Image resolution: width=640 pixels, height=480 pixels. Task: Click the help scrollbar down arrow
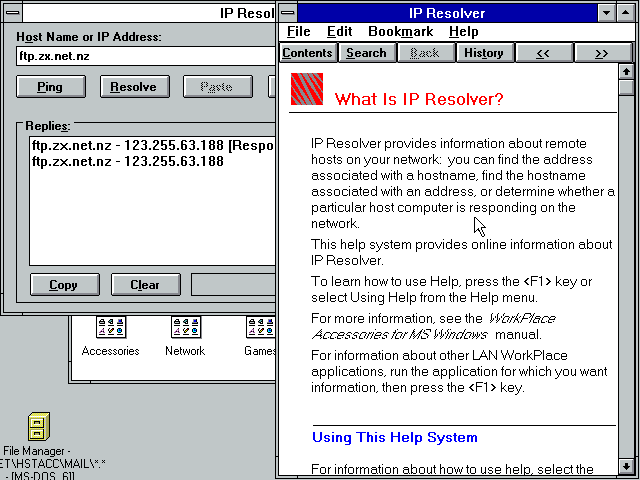click(626, 466)
